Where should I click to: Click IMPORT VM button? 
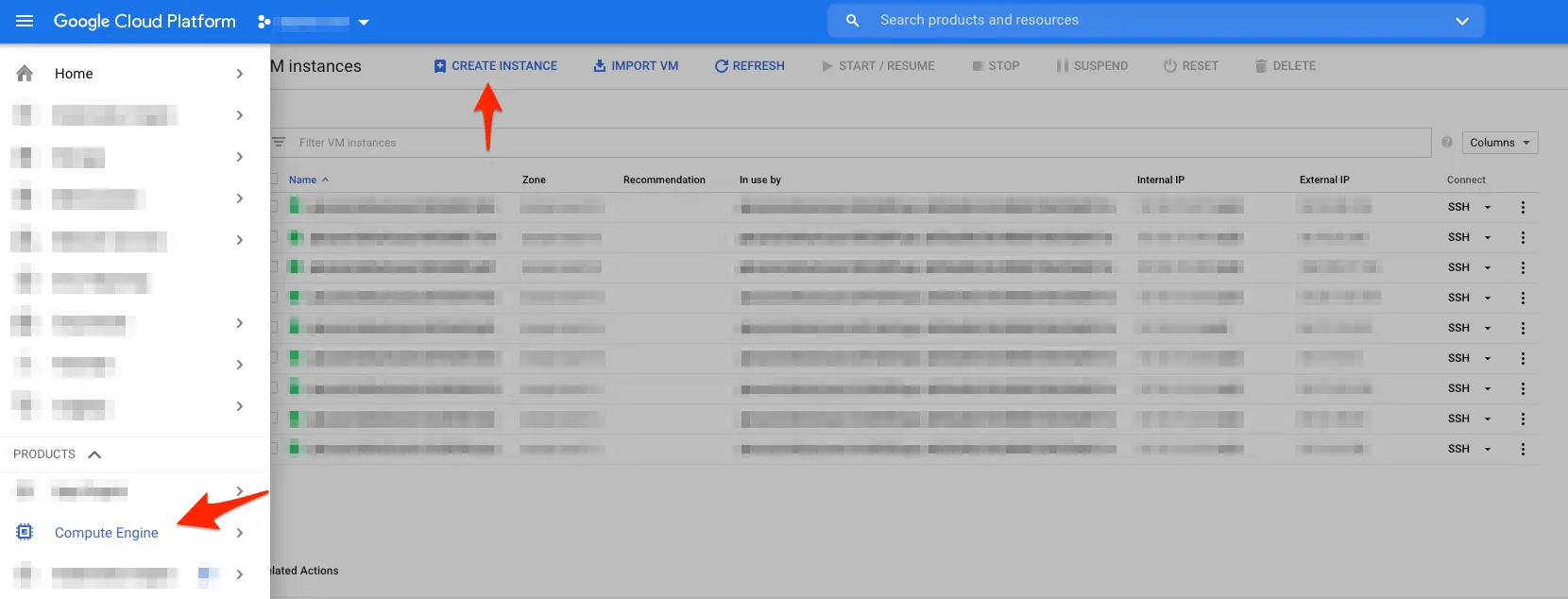636,66
